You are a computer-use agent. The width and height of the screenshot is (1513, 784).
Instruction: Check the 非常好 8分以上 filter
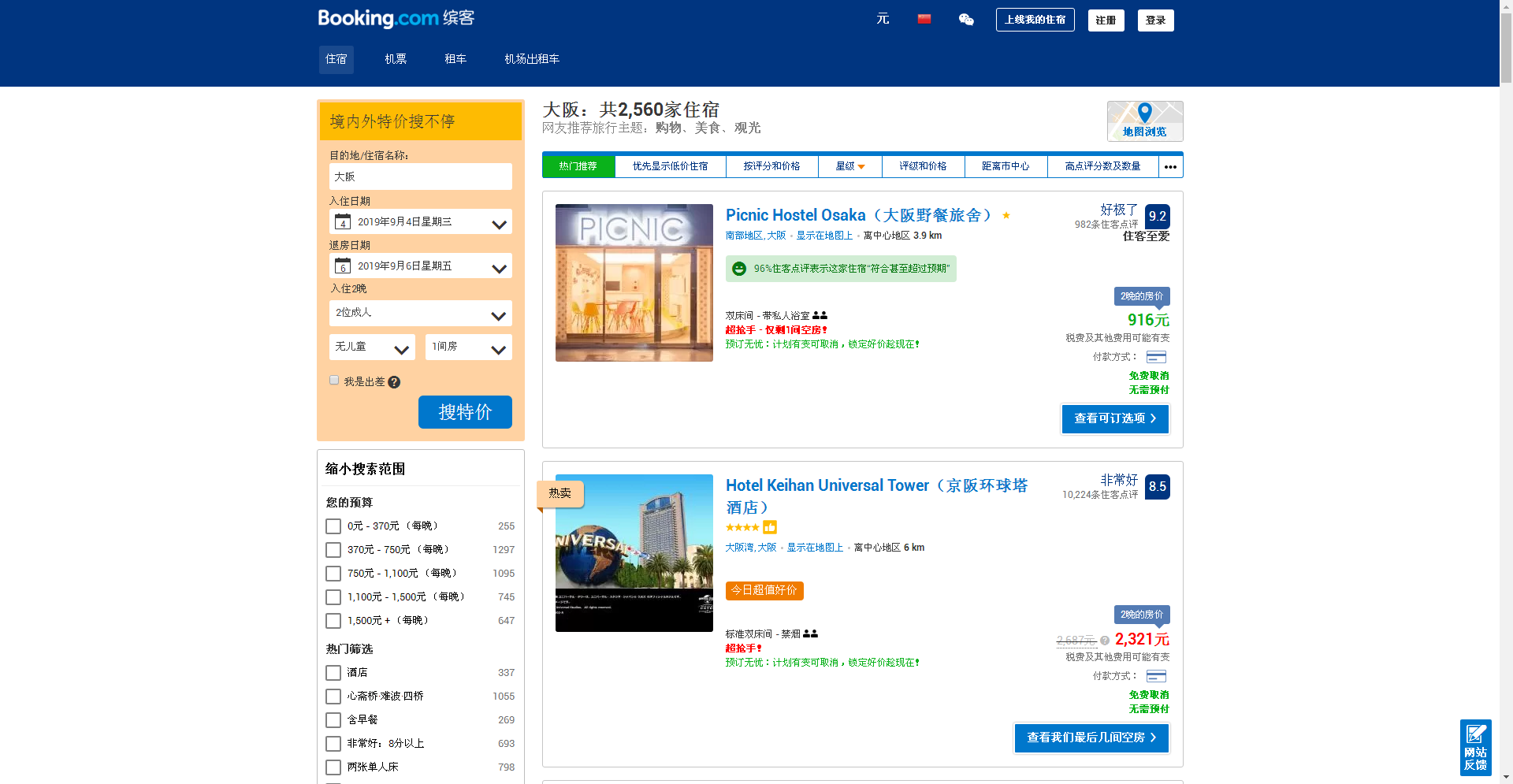click(333, 744)
